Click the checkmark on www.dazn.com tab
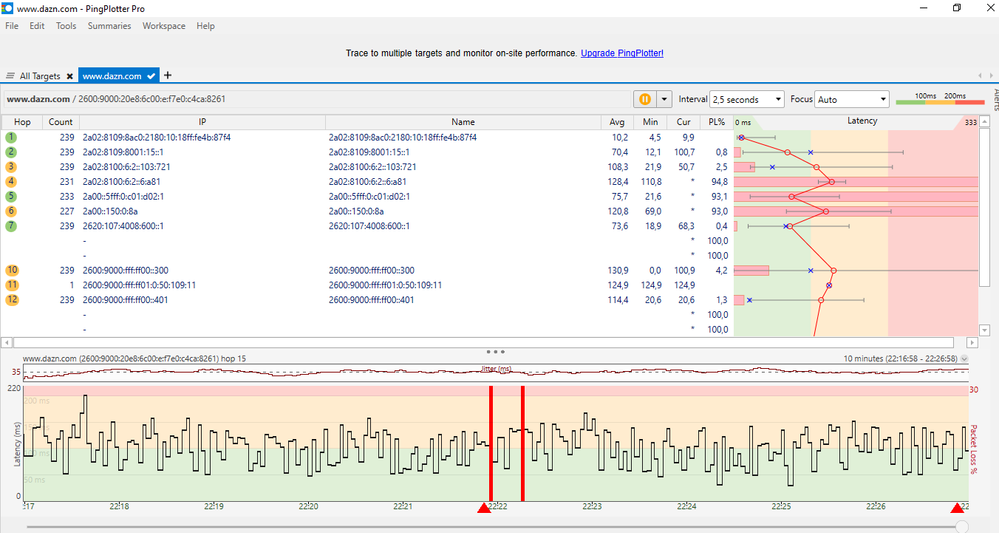Screen dimensions: 999x533 [151, 76]
